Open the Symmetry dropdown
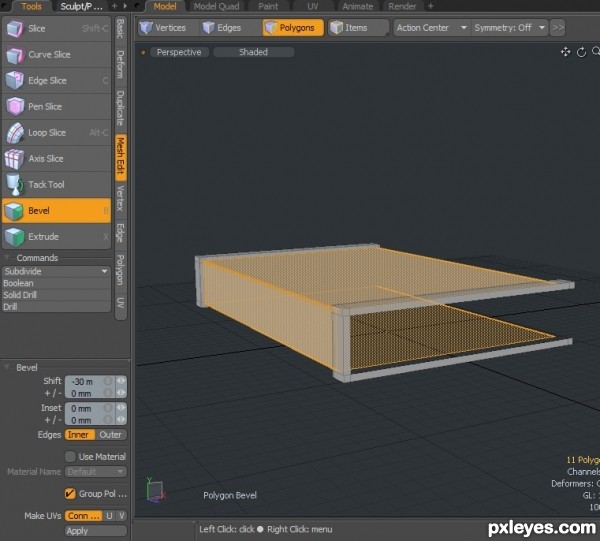The width and height of the screenshot is (600, 541). [x=510, y=28]
